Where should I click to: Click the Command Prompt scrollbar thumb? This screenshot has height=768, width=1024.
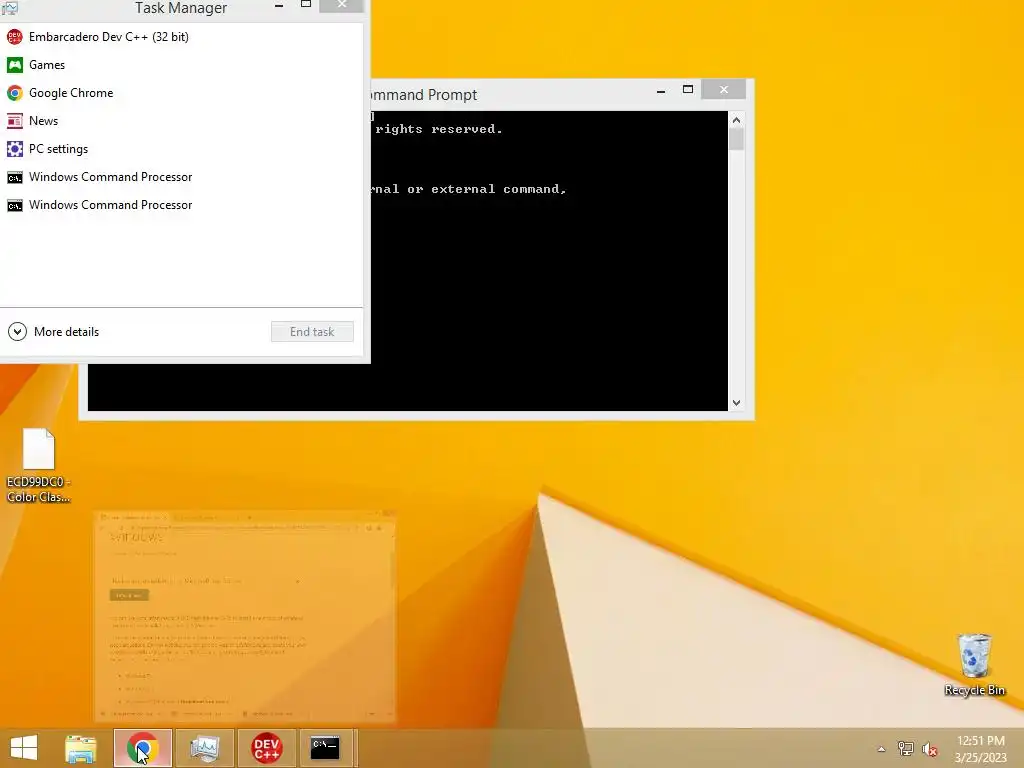(x=737, y=139)
